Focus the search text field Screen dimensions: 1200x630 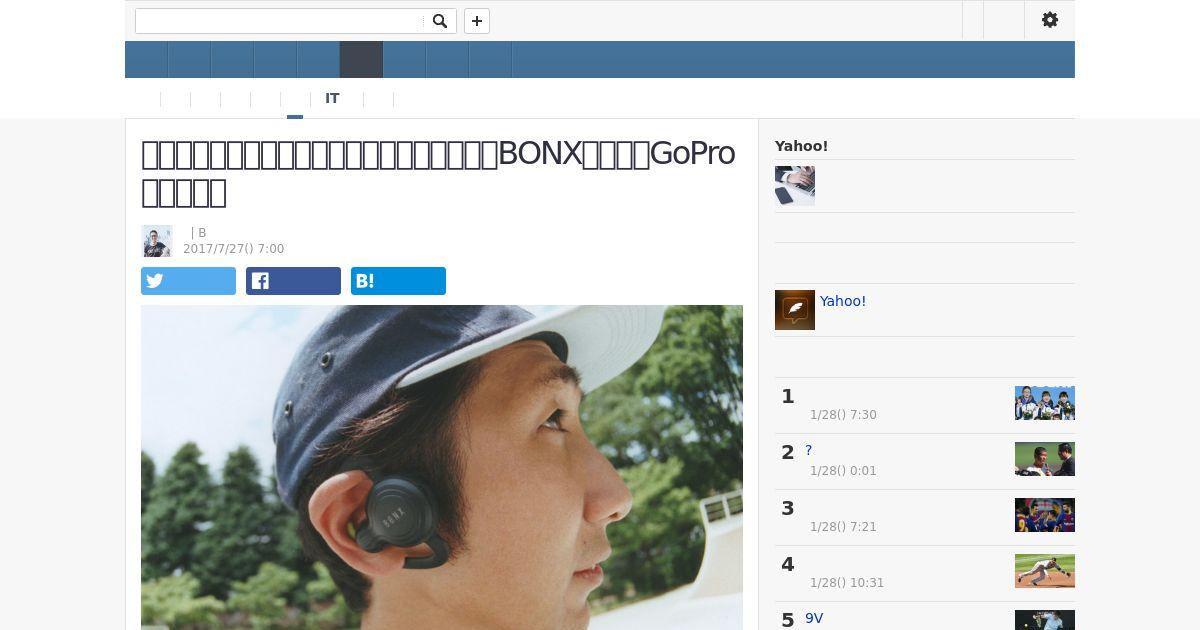tap(280, 21)
